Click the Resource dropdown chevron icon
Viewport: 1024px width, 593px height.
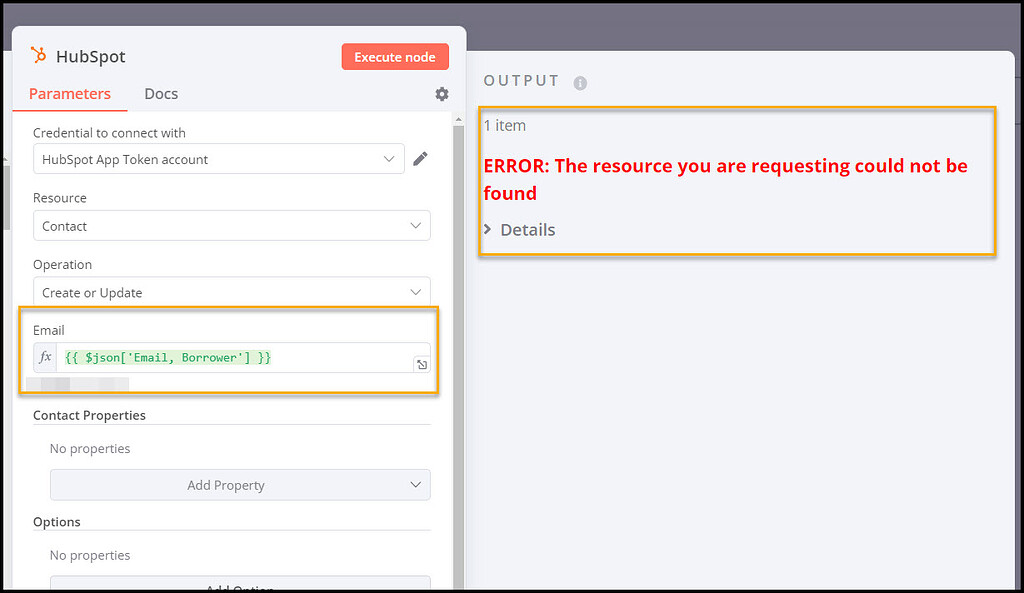(415, 225)
